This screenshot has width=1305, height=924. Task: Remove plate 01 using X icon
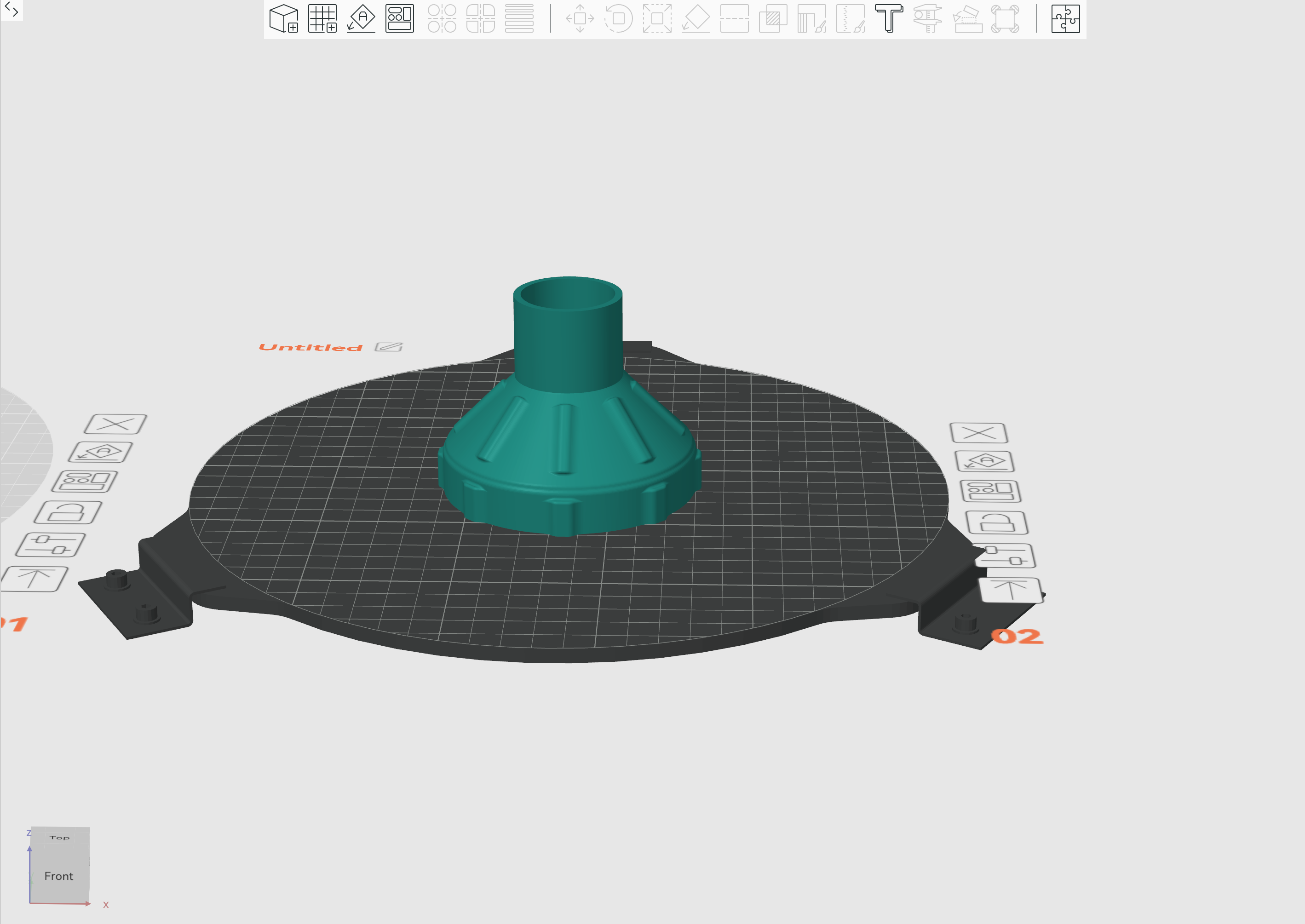coord(115,425)
